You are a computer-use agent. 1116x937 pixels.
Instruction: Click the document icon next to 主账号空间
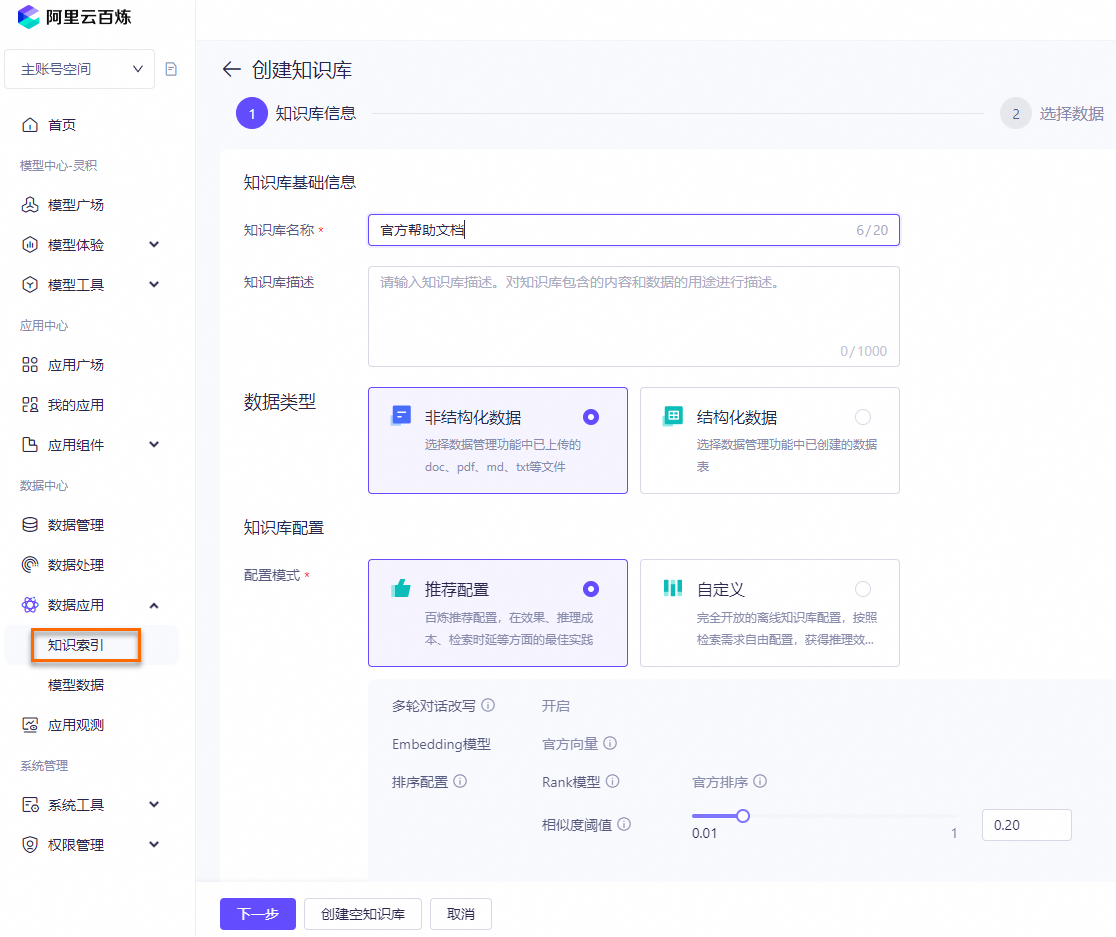point(171,69)
